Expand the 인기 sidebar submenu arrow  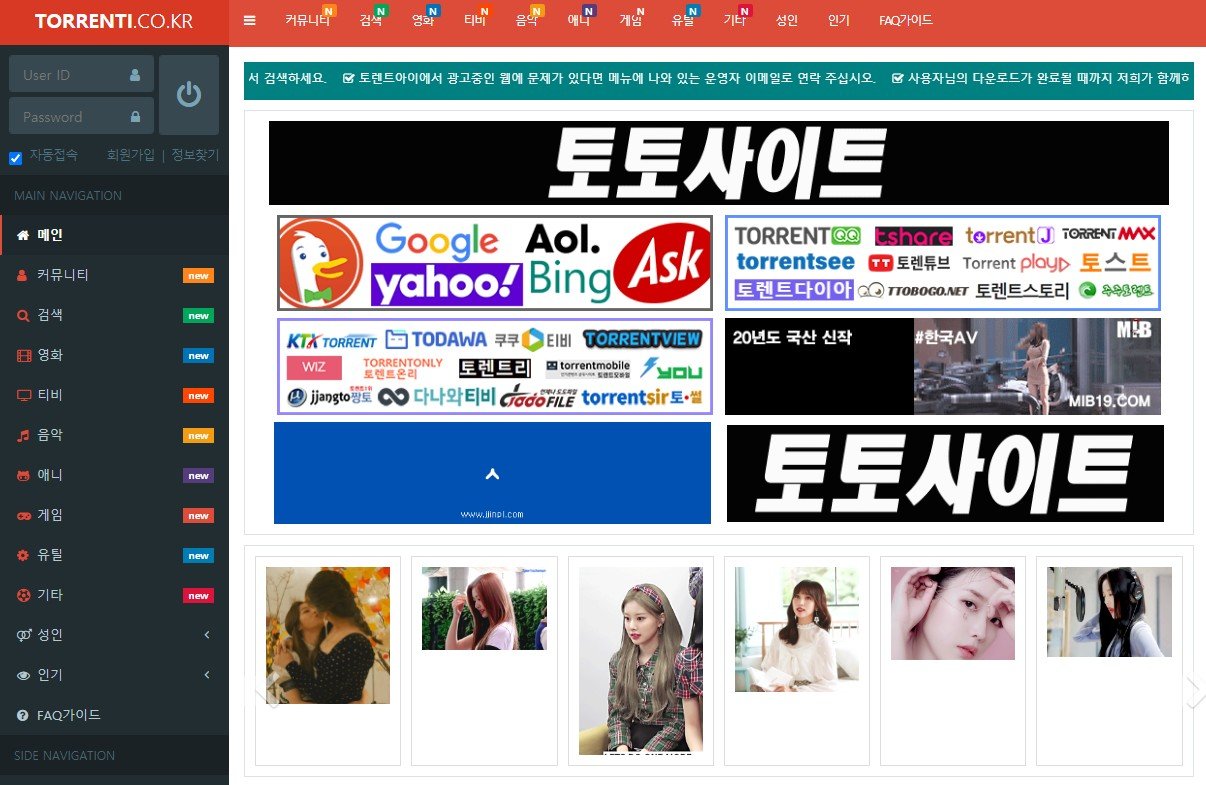tap(207, 675)
